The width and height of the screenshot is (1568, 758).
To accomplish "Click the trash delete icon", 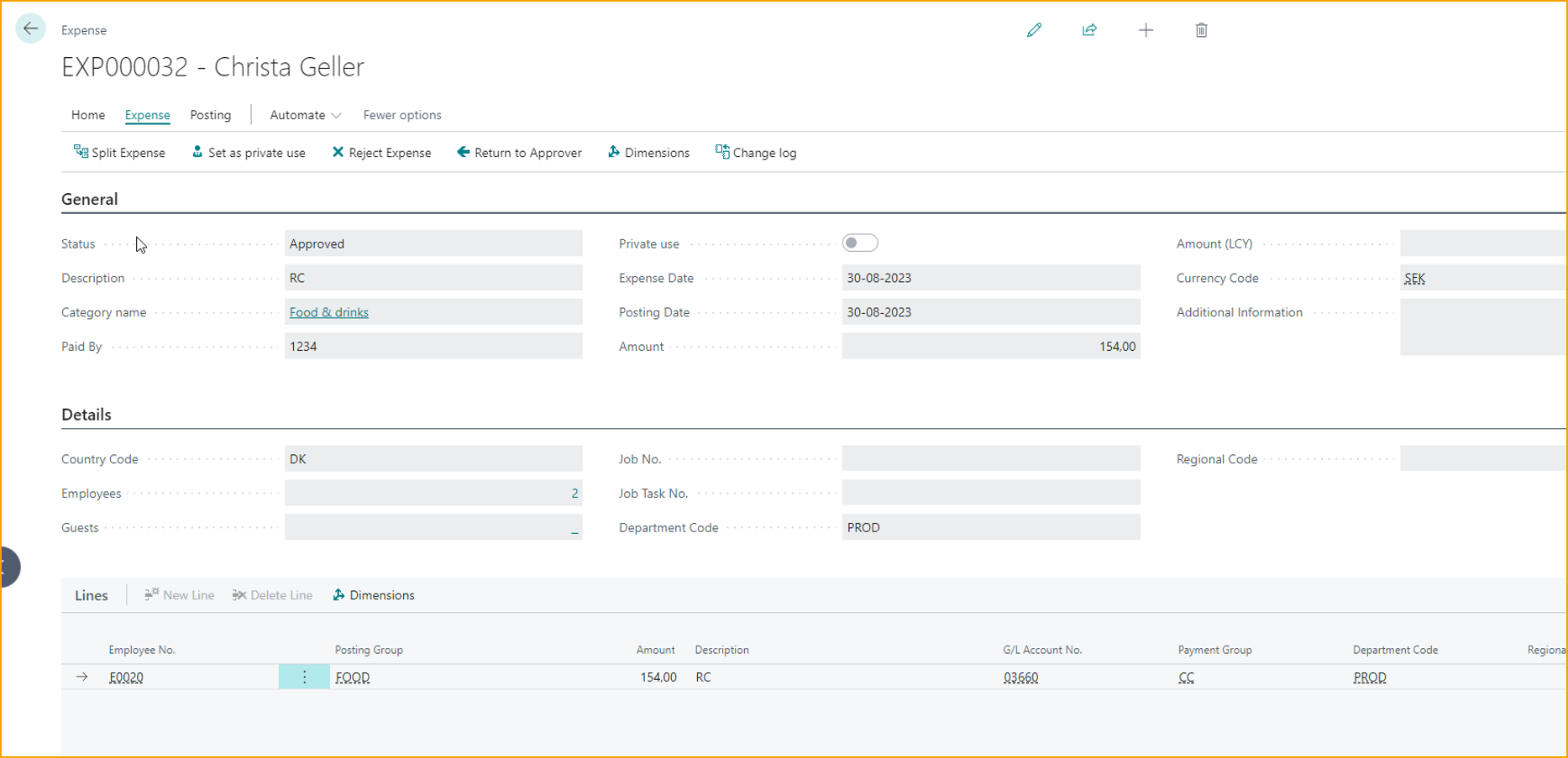I will 1201,30.
